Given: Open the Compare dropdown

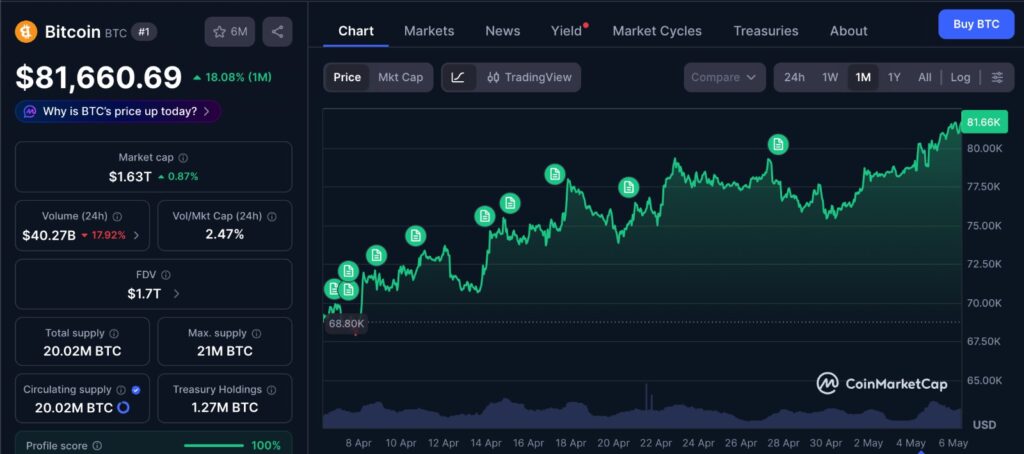Looking at the screenshot, I should (x=724, y=77).
